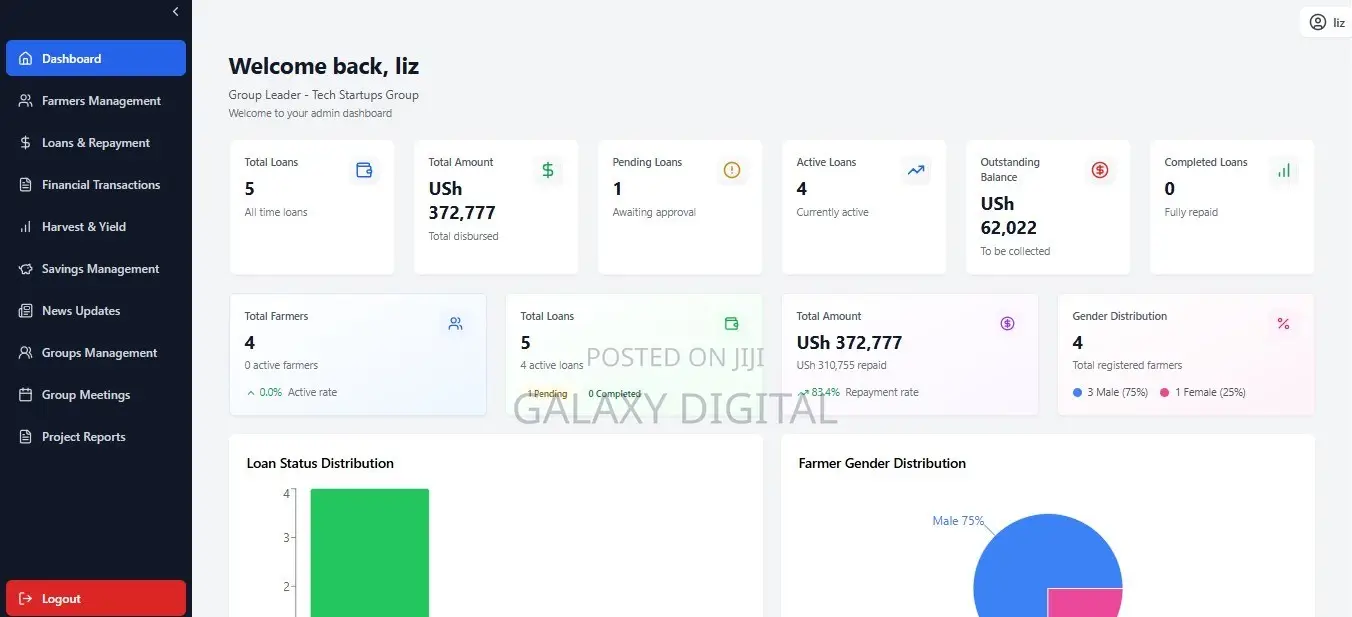Navigate to Groups Management

pos(96,353)
